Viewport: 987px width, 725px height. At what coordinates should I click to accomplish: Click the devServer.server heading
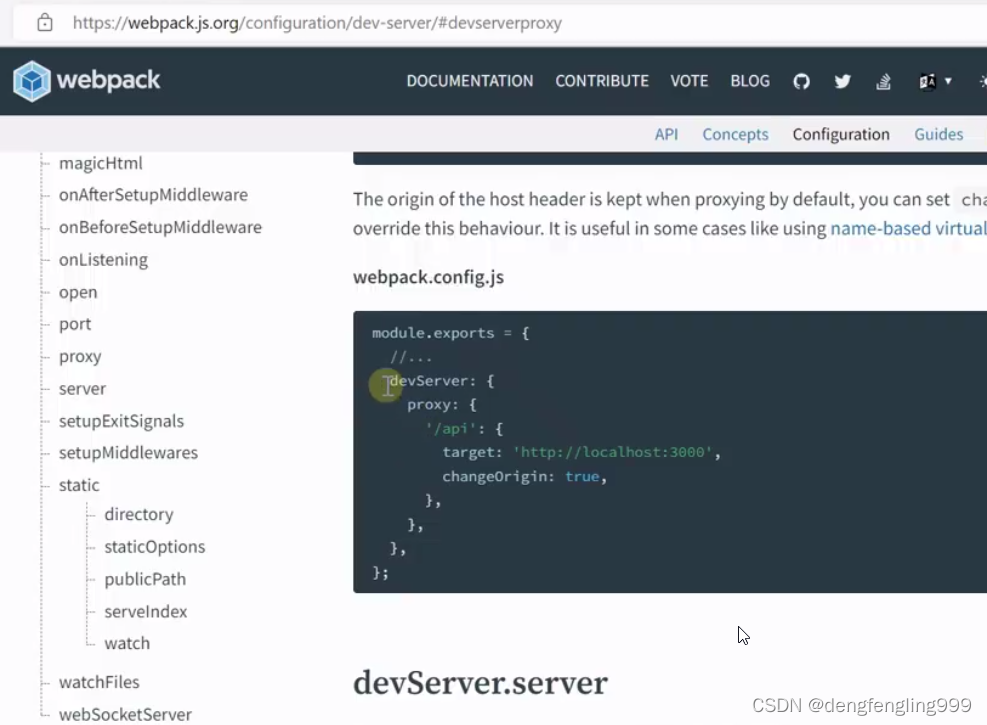click(x=480, y=683)
